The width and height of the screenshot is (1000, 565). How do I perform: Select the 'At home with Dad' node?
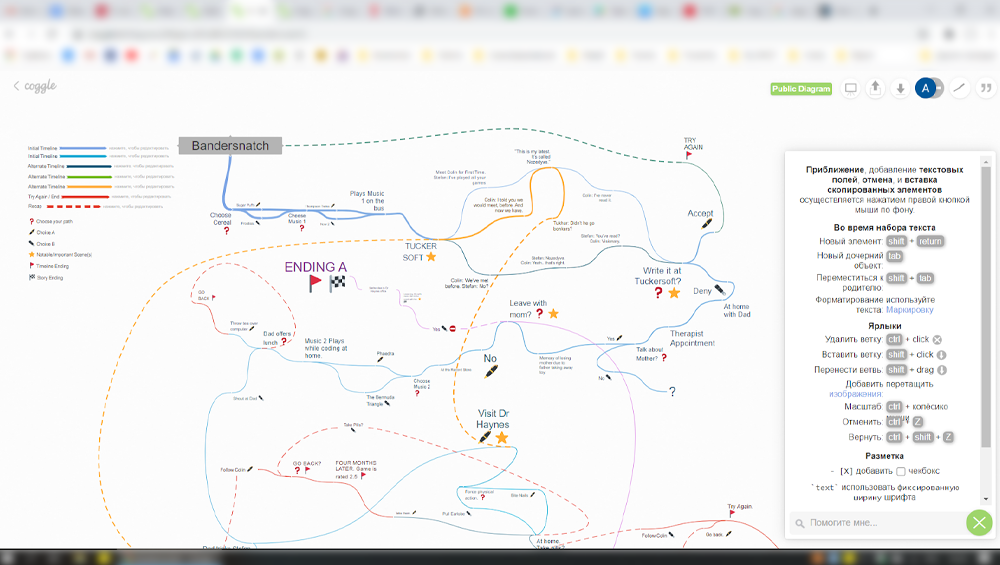click(x=737, y=311)
